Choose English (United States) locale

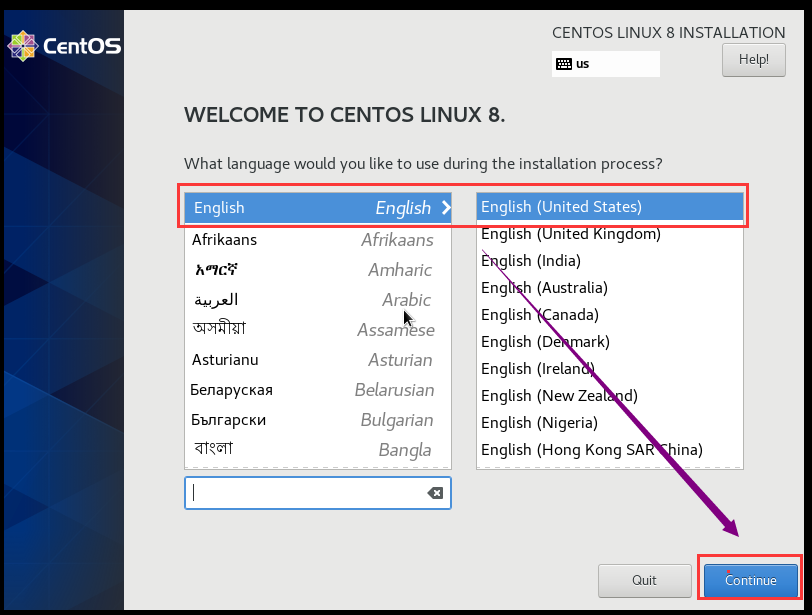(x=610, y=207)
